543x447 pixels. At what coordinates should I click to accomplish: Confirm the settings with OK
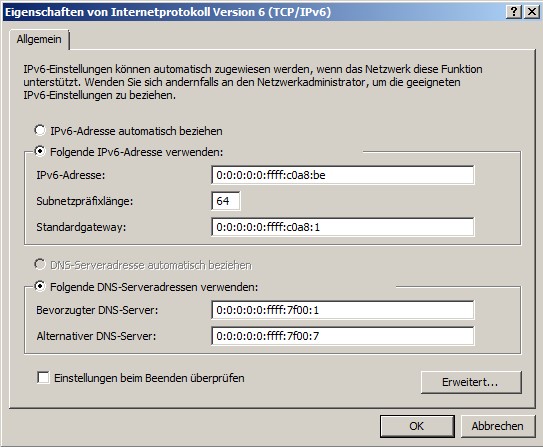pyautogui.click(x=417, y=426)
